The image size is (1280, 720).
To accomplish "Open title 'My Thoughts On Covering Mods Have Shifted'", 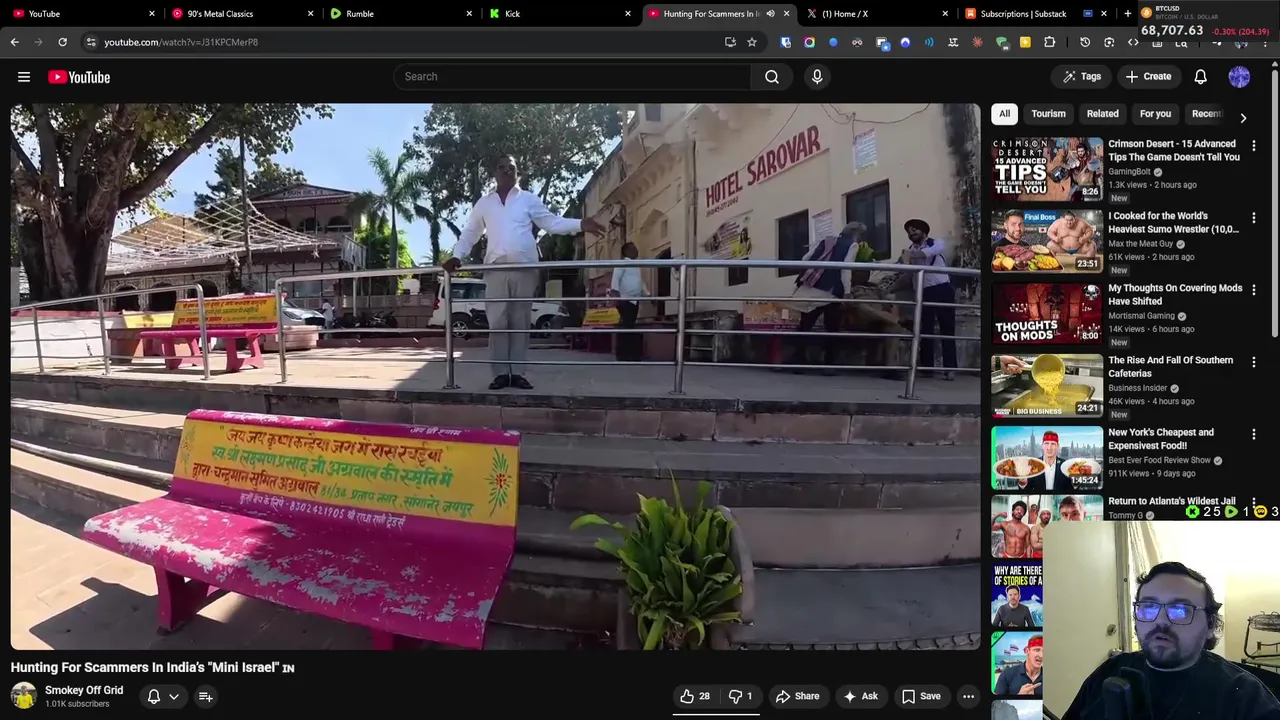I will click(1175, 294).
